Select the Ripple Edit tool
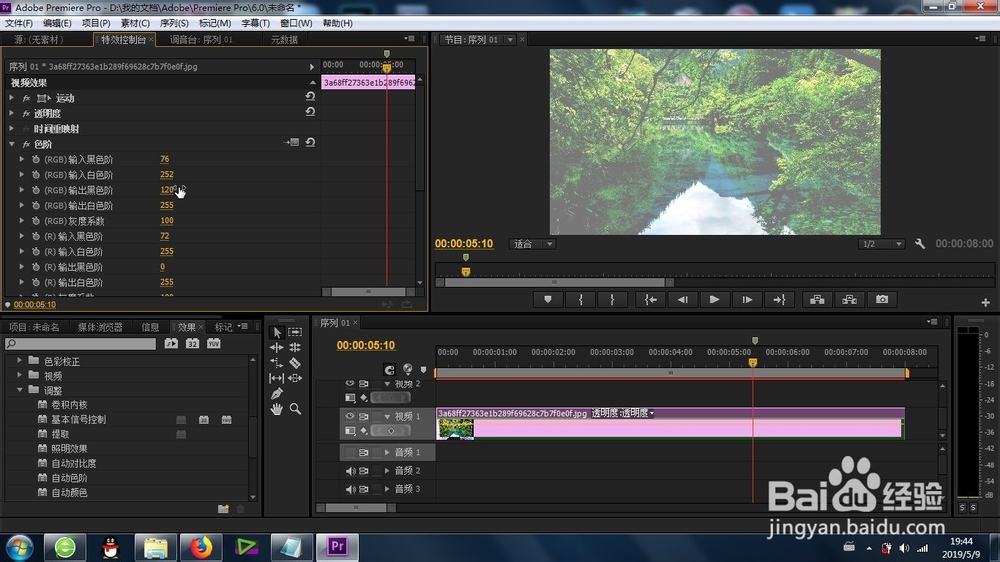Viewport: 1000px width, 562px height. [277, 348]
